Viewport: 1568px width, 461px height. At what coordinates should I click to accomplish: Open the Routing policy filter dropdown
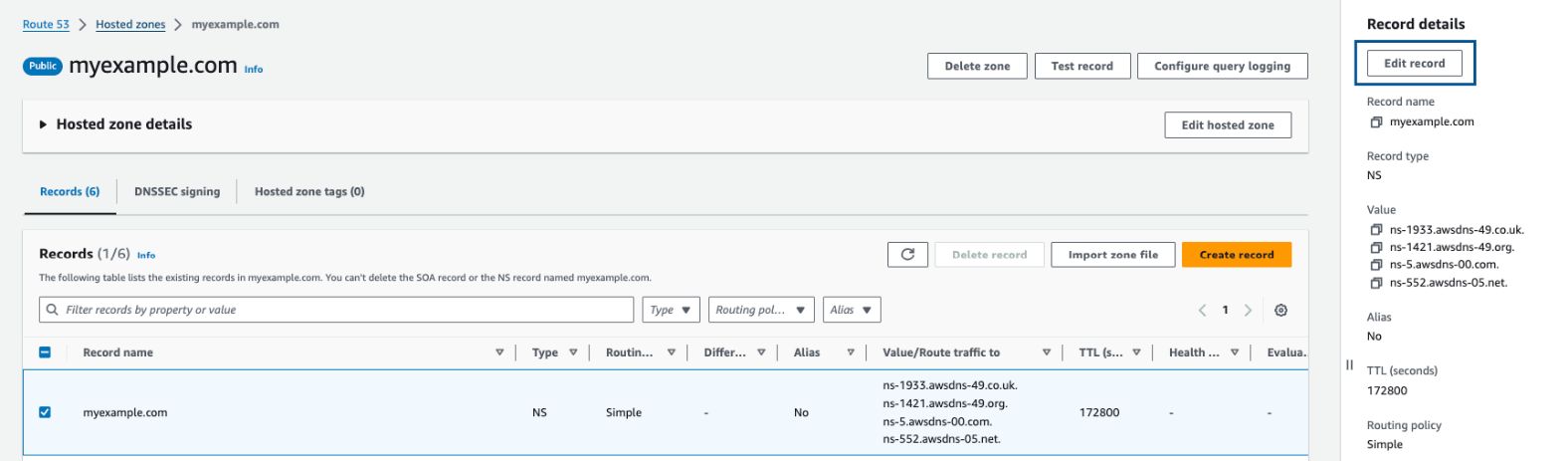[x=762, y=310]
